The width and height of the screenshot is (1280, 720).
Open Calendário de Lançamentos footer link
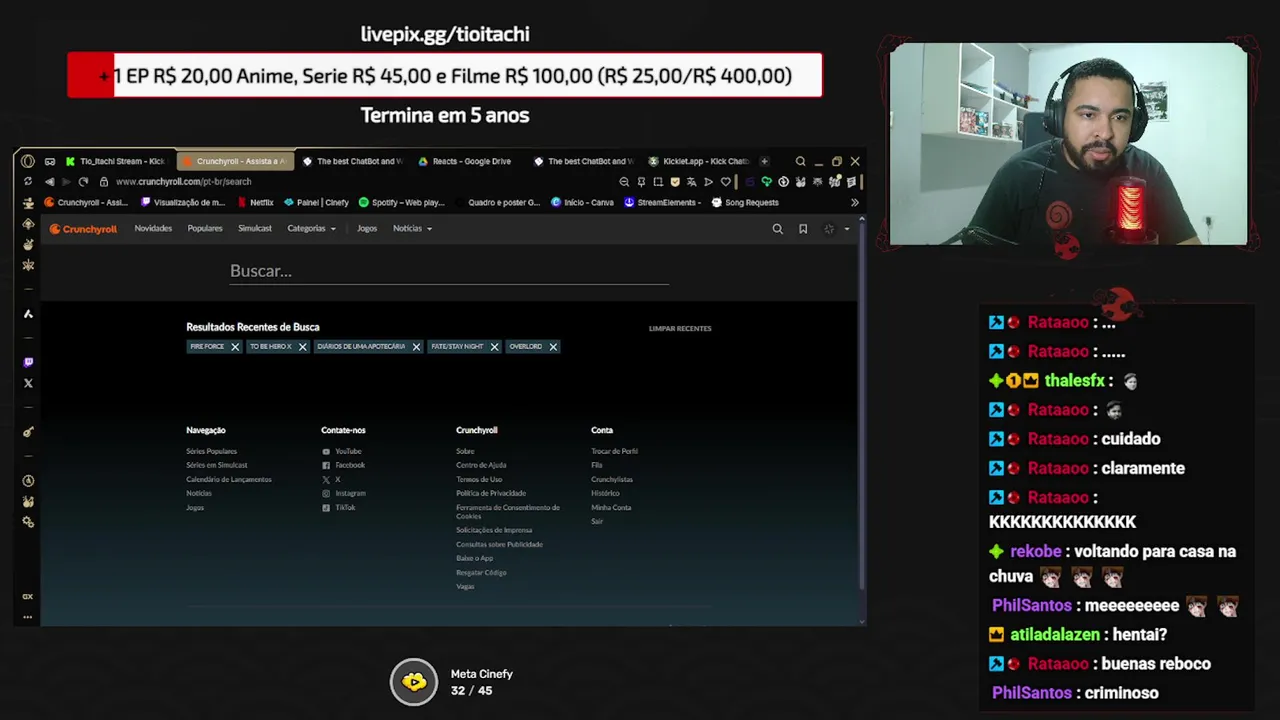228,479
